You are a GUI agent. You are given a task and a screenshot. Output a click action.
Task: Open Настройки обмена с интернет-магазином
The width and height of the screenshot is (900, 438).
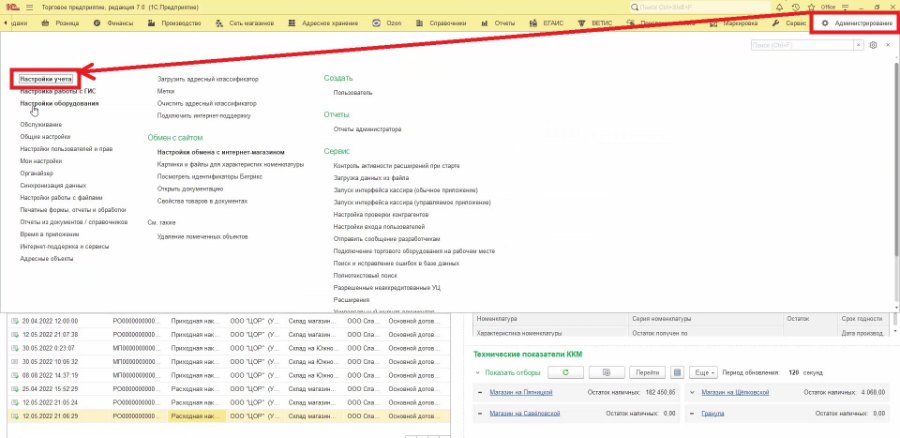click(x=221, y=152)
